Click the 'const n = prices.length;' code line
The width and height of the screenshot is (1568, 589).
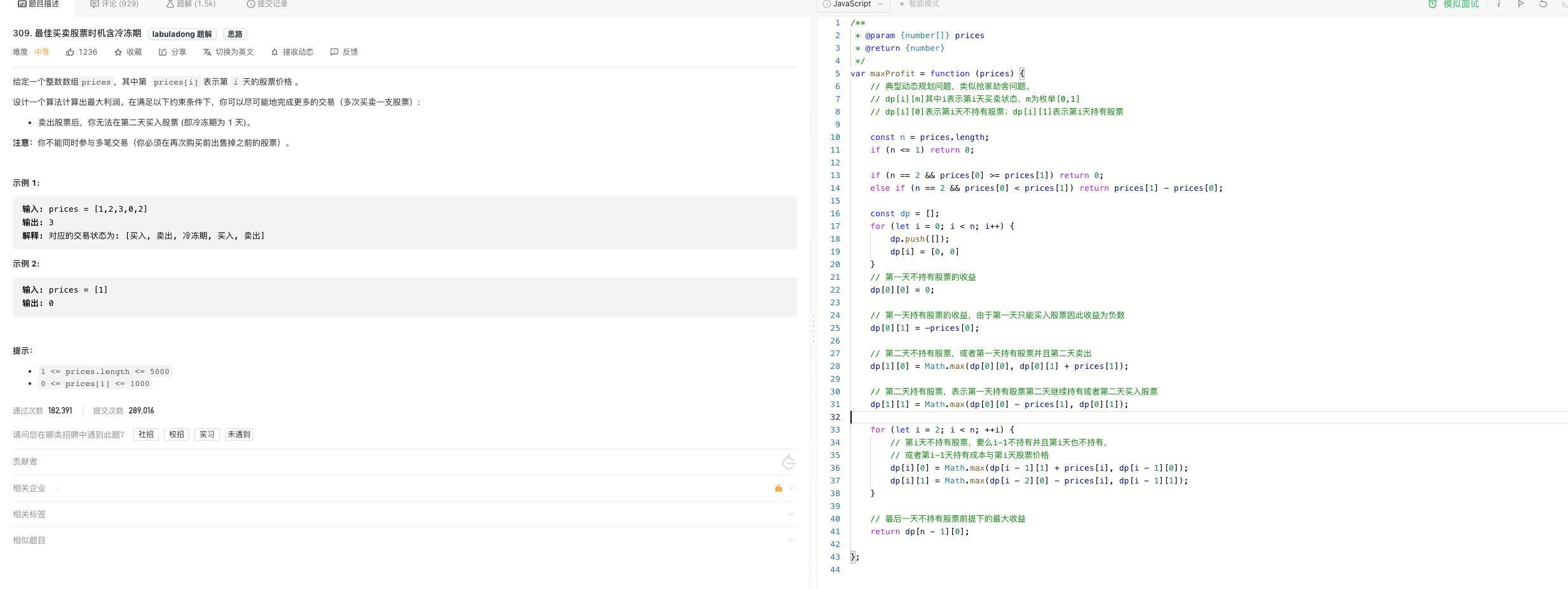pyautogui.click(x=929, y=137)
